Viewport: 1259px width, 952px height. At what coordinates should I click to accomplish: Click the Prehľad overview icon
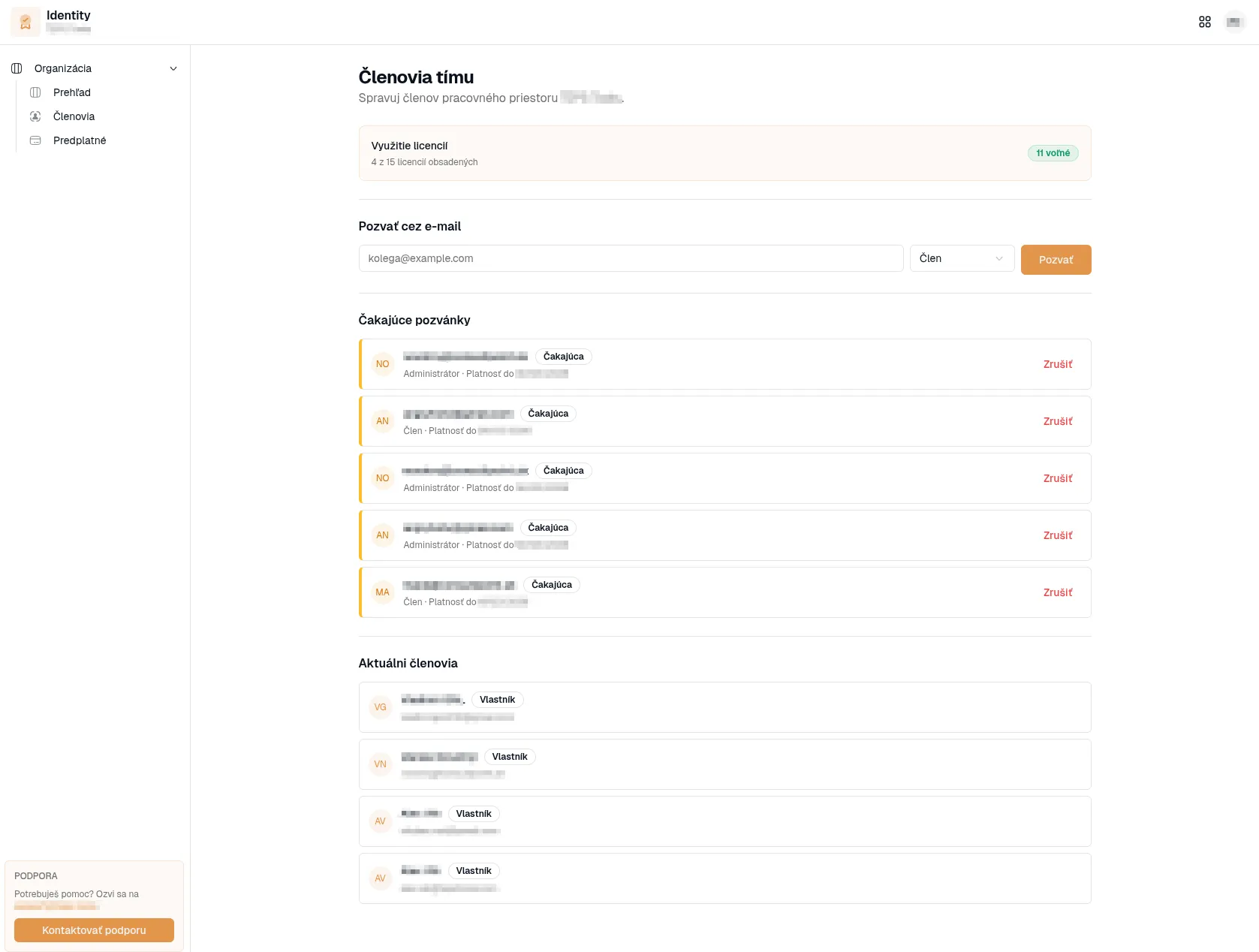click(x=35, y=92)
